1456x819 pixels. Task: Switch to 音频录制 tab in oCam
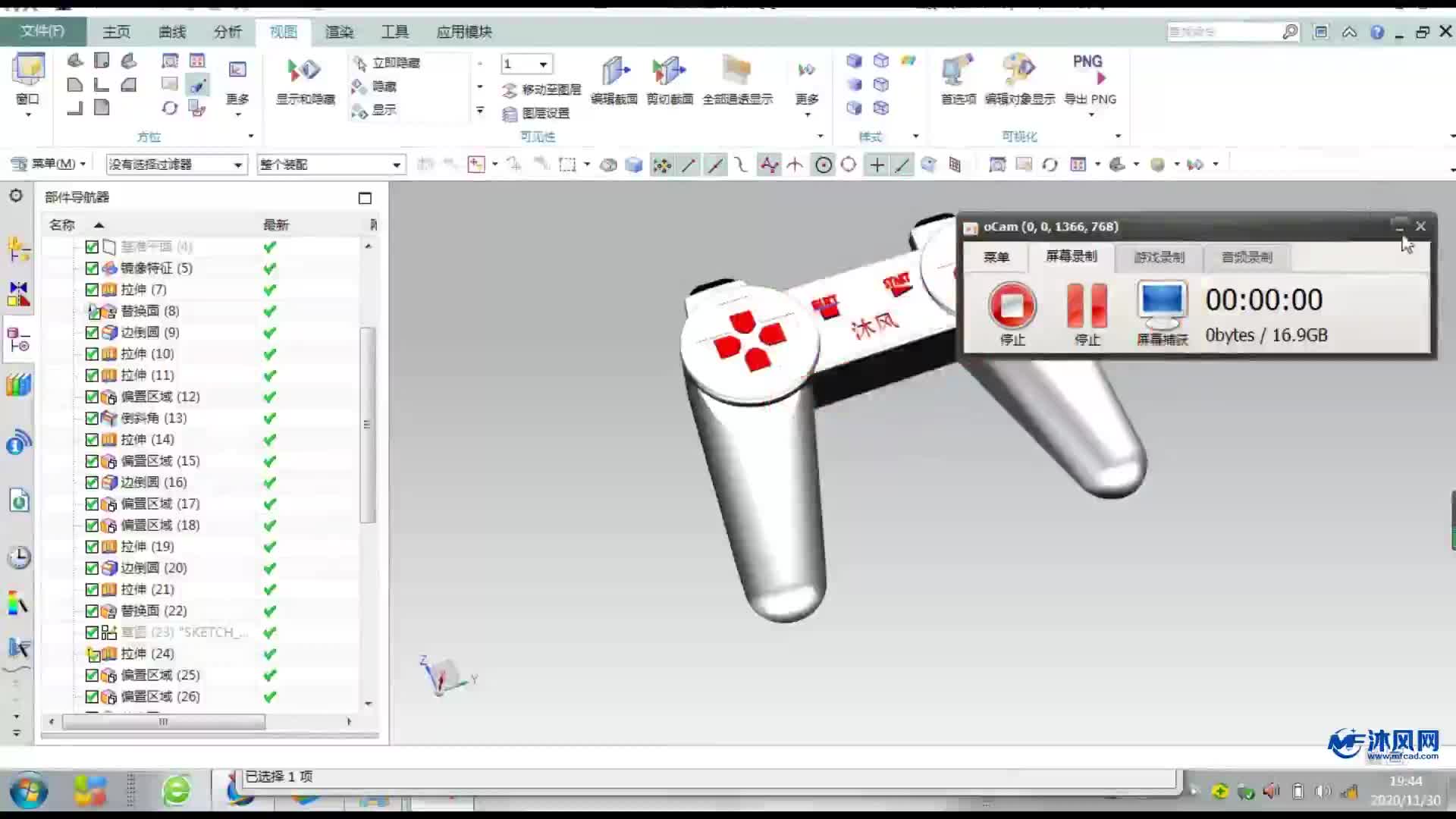1247,257
